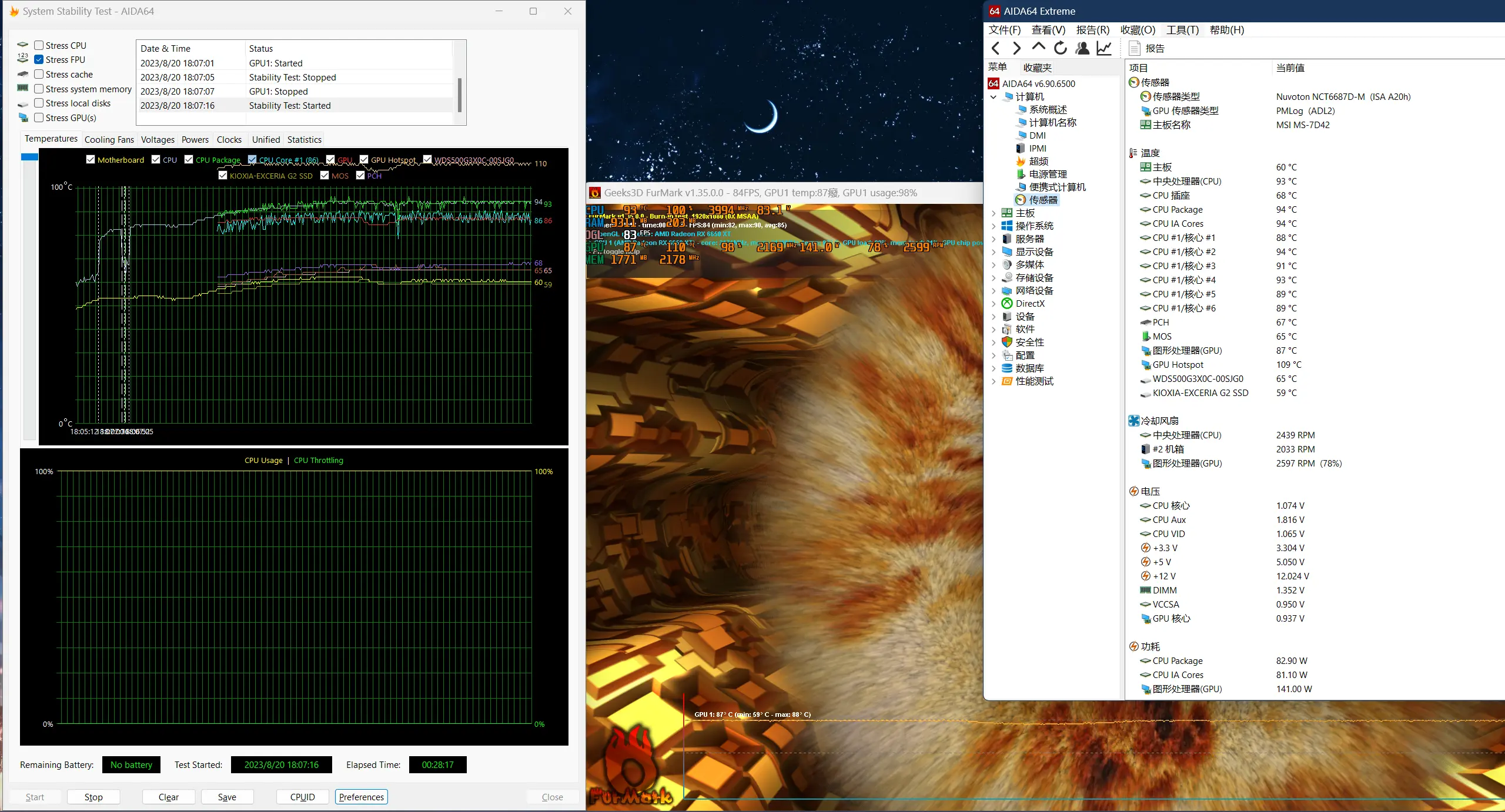Screen dimensions: 1505x812
Task: Enable Stress local disks checkbox
Action: tap(39, 103)
